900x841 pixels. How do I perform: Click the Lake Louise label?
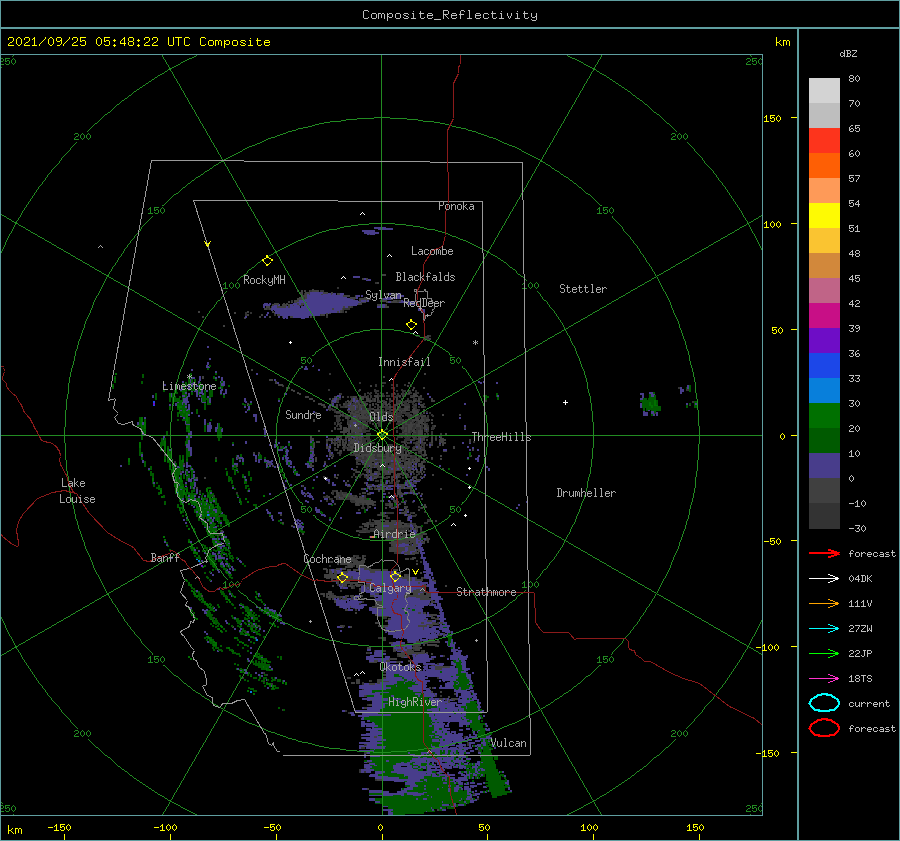point(77,491)
